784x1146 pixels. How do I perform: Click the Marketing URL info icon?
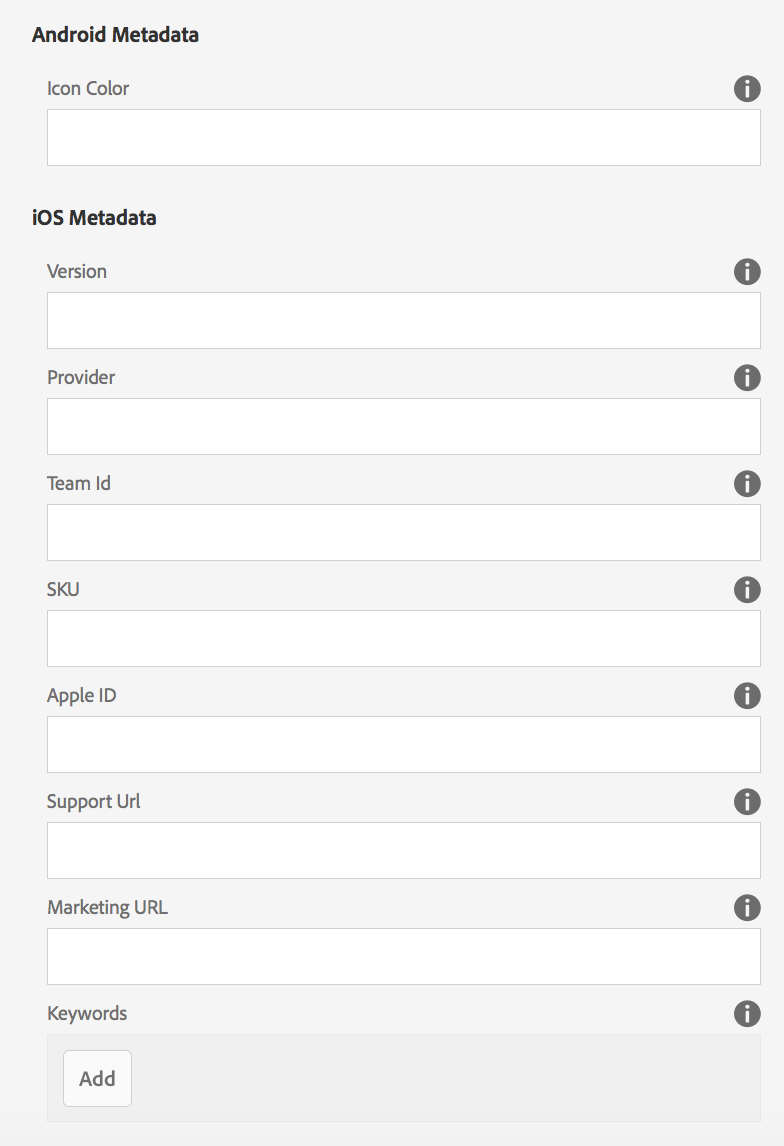[747, 908]
